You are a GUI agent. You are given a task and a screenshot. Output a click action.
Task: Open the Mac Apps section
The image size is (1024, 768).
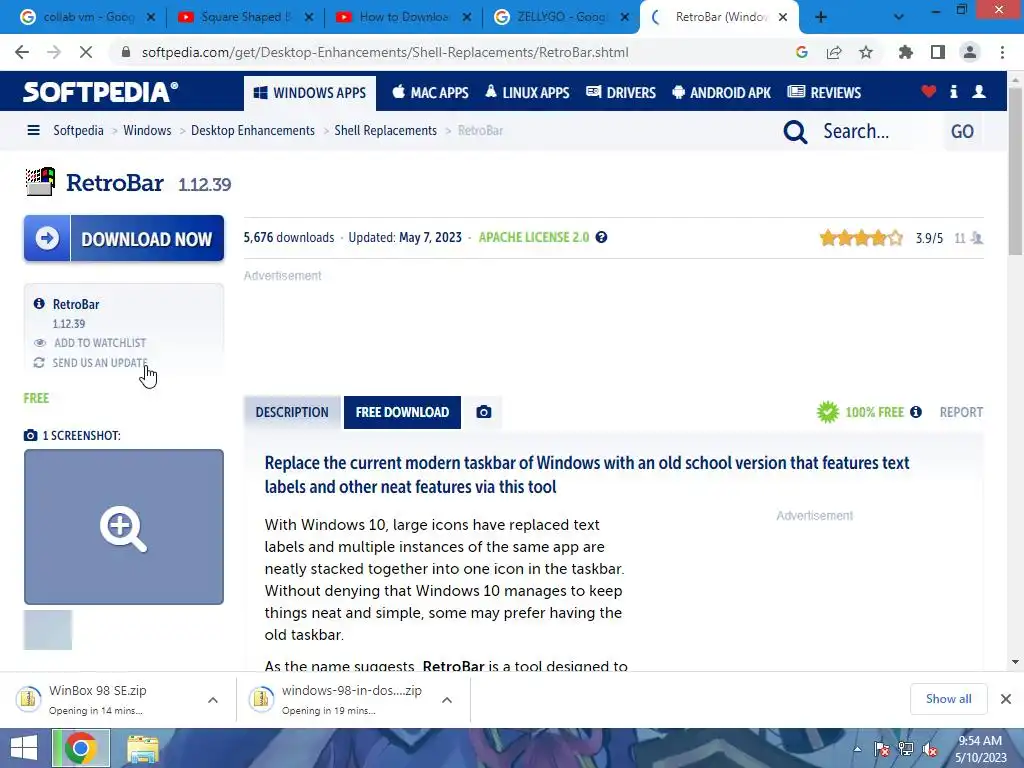430,93
